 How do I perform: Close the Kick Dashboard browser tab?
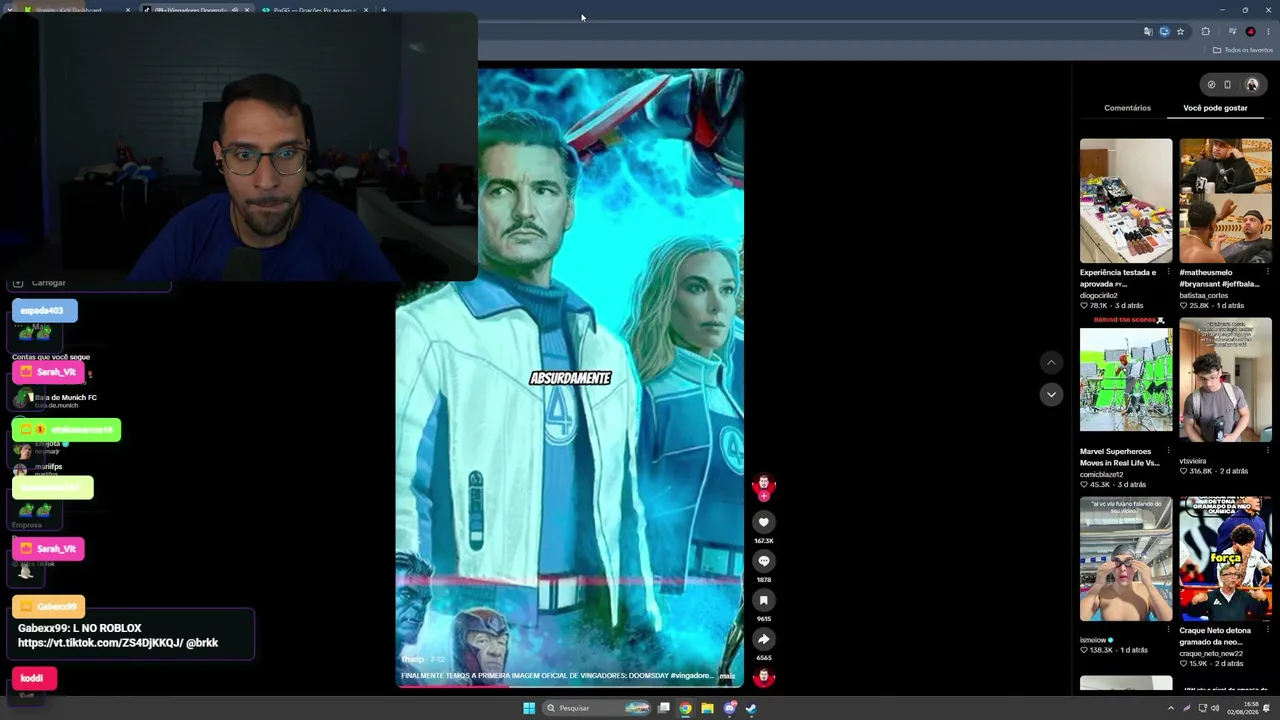click(128, 10)
